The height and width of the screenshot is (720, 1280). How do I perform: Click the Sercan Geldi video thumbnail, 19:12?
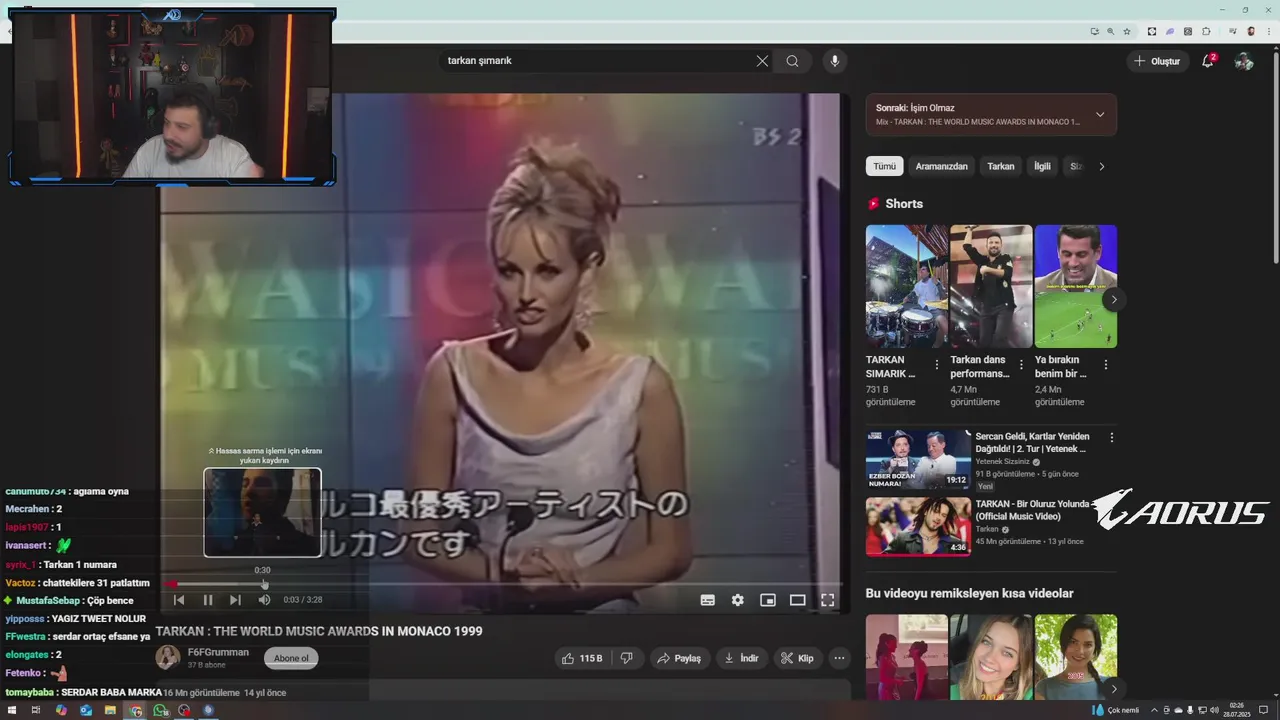point(918,459)
